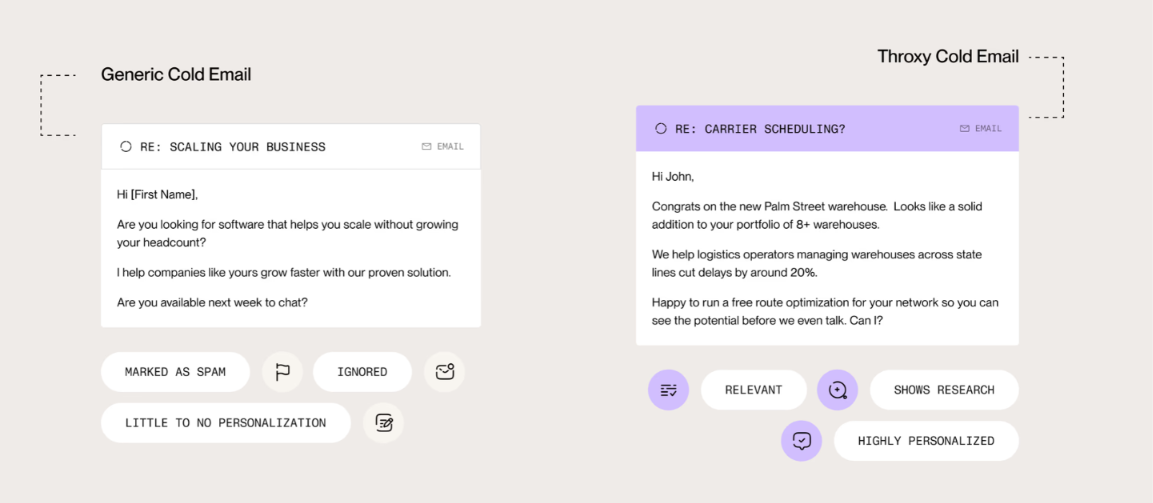Click the purple checklist icon beside Relevant
This screenshot has width=1153, height=503.
click(668, 390)
